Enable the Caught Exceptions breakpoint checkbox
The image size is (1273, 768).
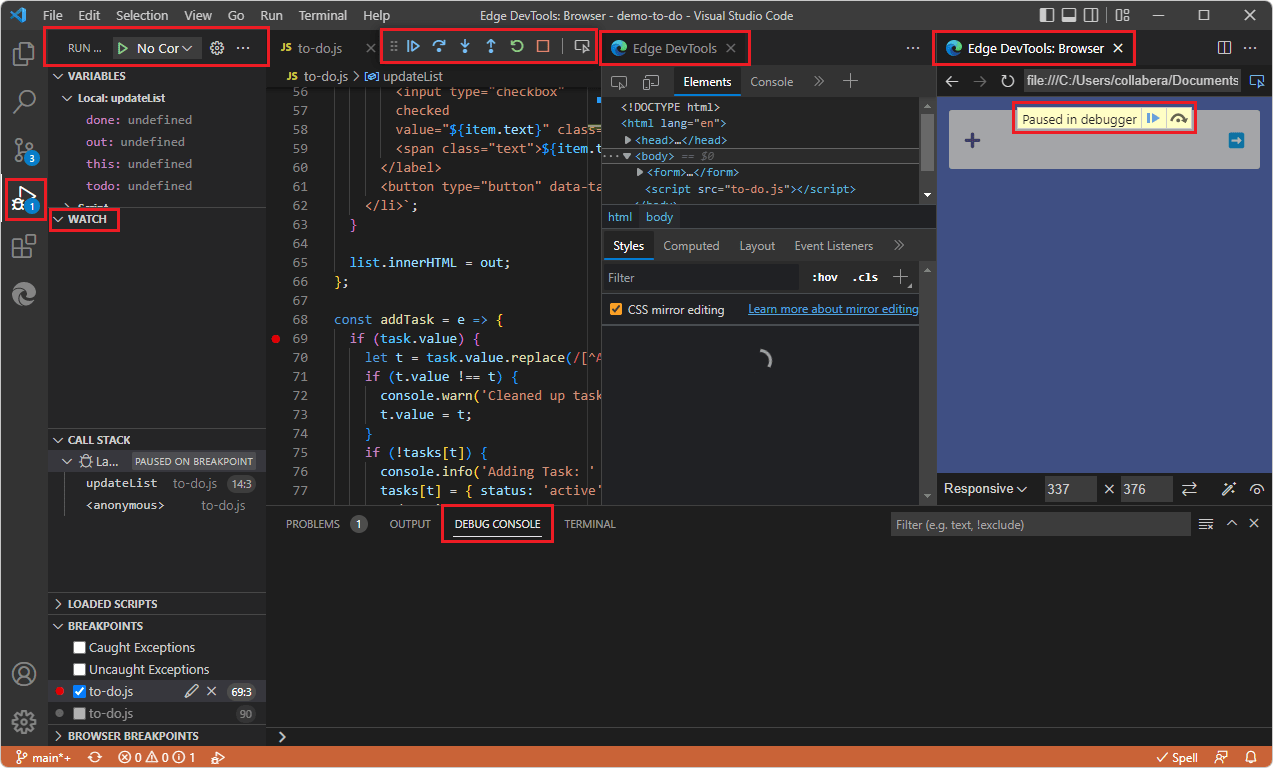[78, 647]
